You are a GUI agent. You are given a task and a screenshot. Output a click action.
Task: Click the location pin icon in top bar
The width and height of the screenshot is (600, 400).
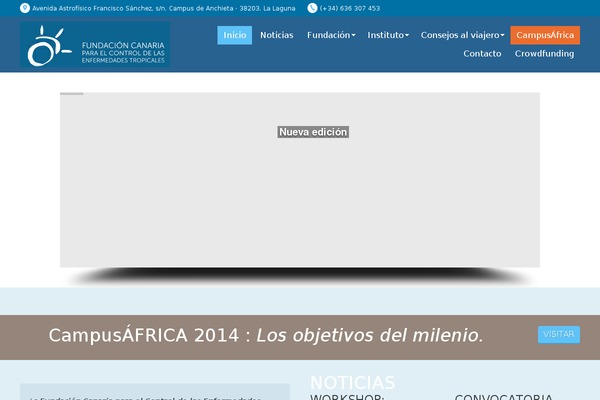tap(25, 8)
